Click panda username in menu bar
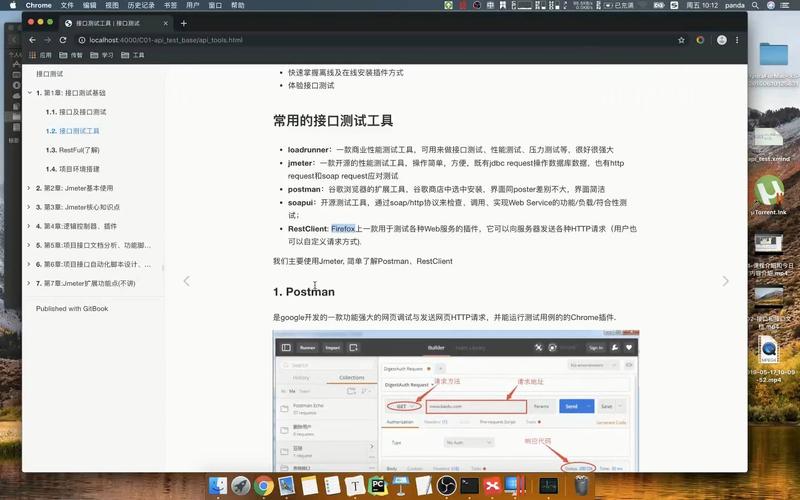This screenshot has height=500, width=800. click(735, 5)
